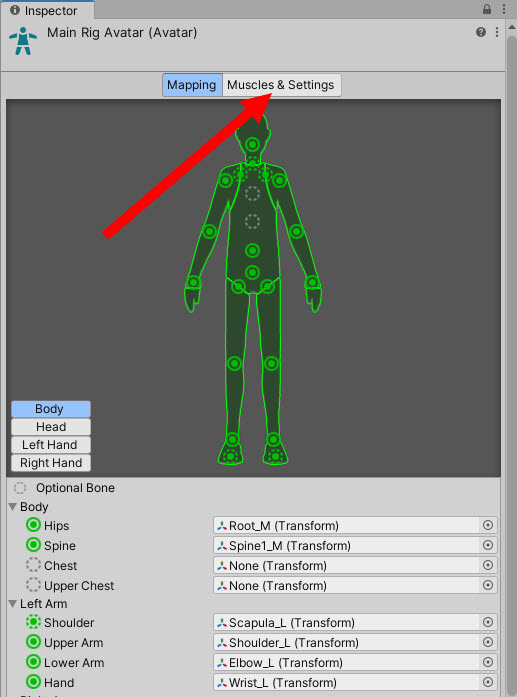
Task: Show the Head mapping view
Action: point(51,427)
